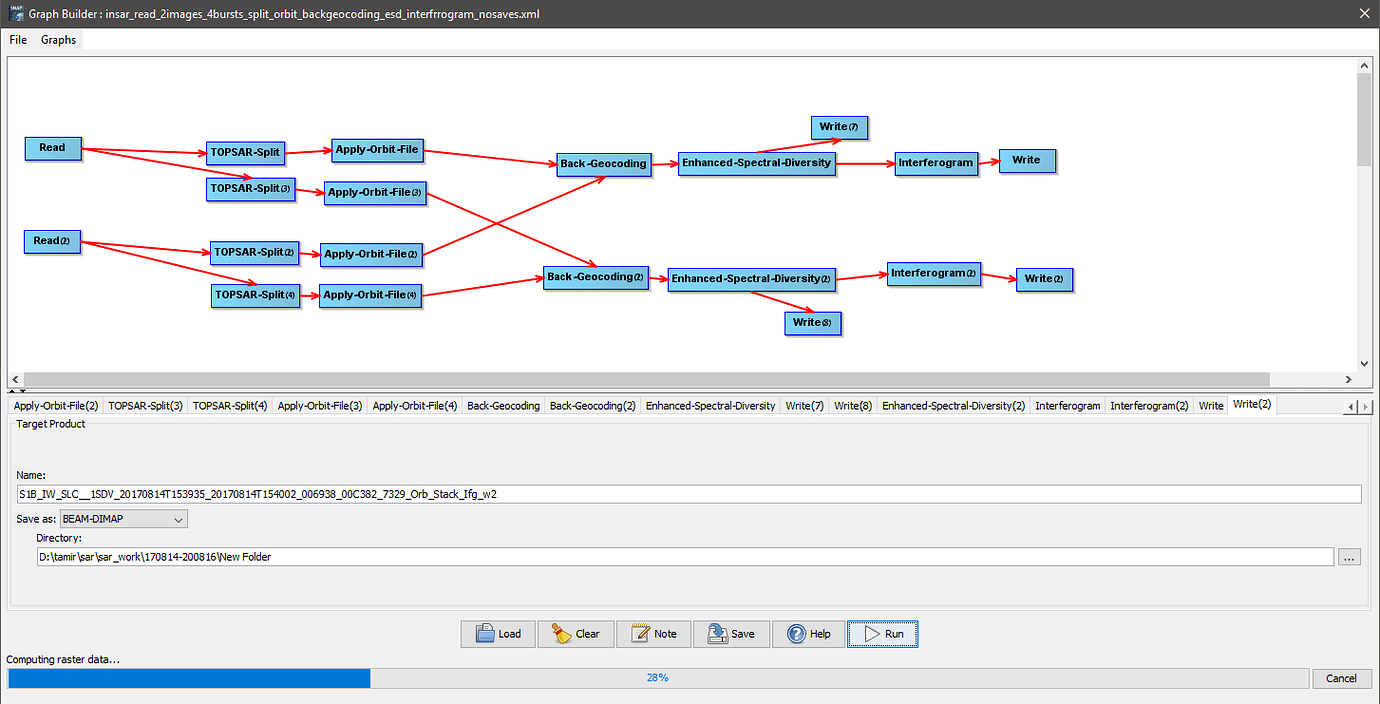Select the Read(2) source node
The image size is (1380, 704).
pyautogui.click(x=52, y=241)
